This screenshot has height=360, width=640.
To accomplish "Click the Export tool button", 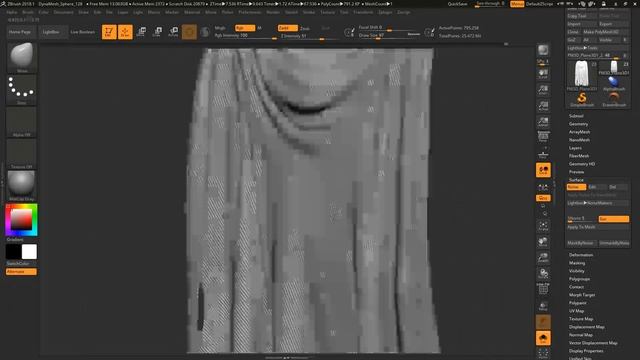I will pyautogui.click(x=614, y=24).
